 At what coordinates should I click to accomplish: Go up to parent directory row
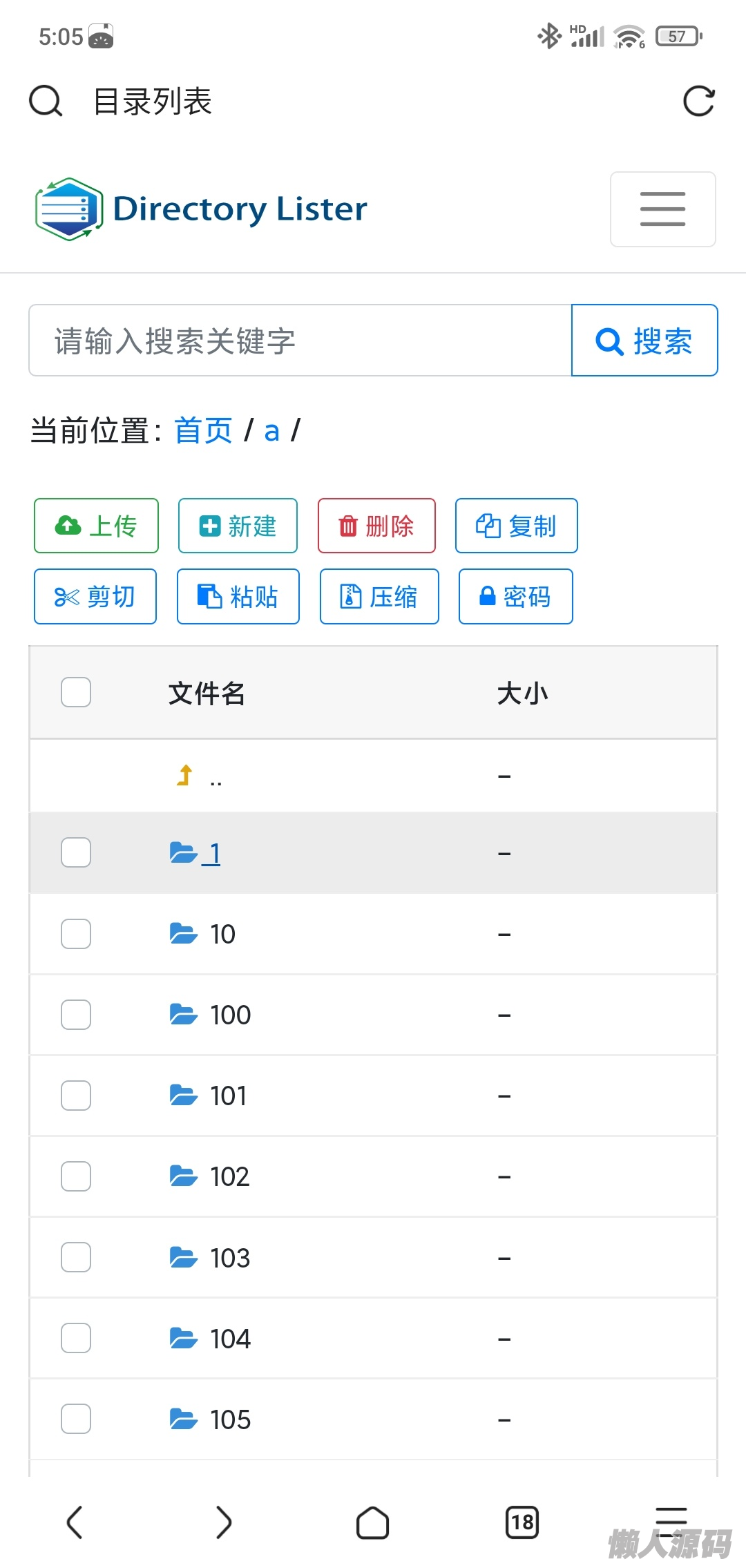click(216, 778)
